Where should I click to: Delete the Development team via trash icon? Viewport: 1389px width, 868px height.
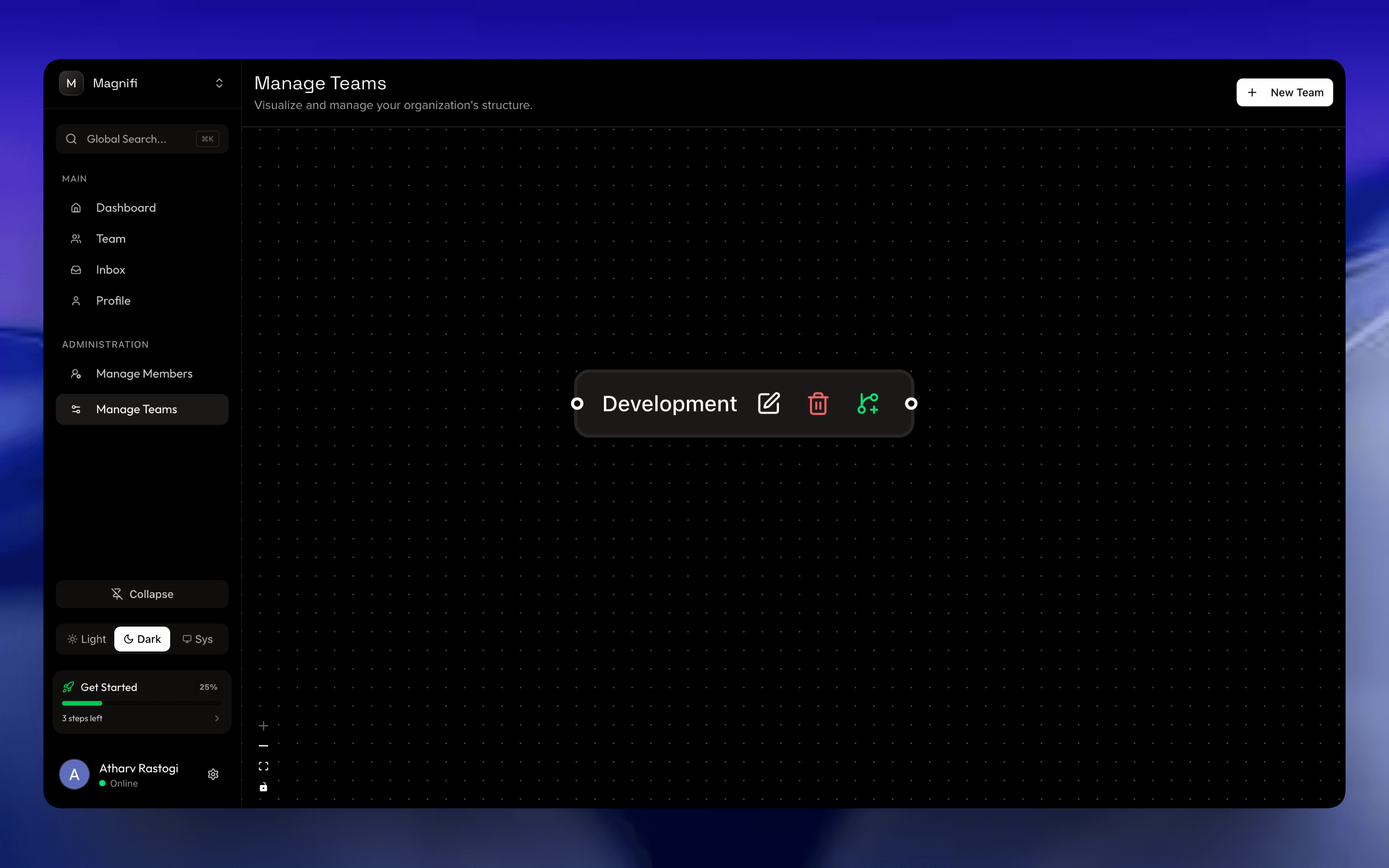[x=818, y=404]
